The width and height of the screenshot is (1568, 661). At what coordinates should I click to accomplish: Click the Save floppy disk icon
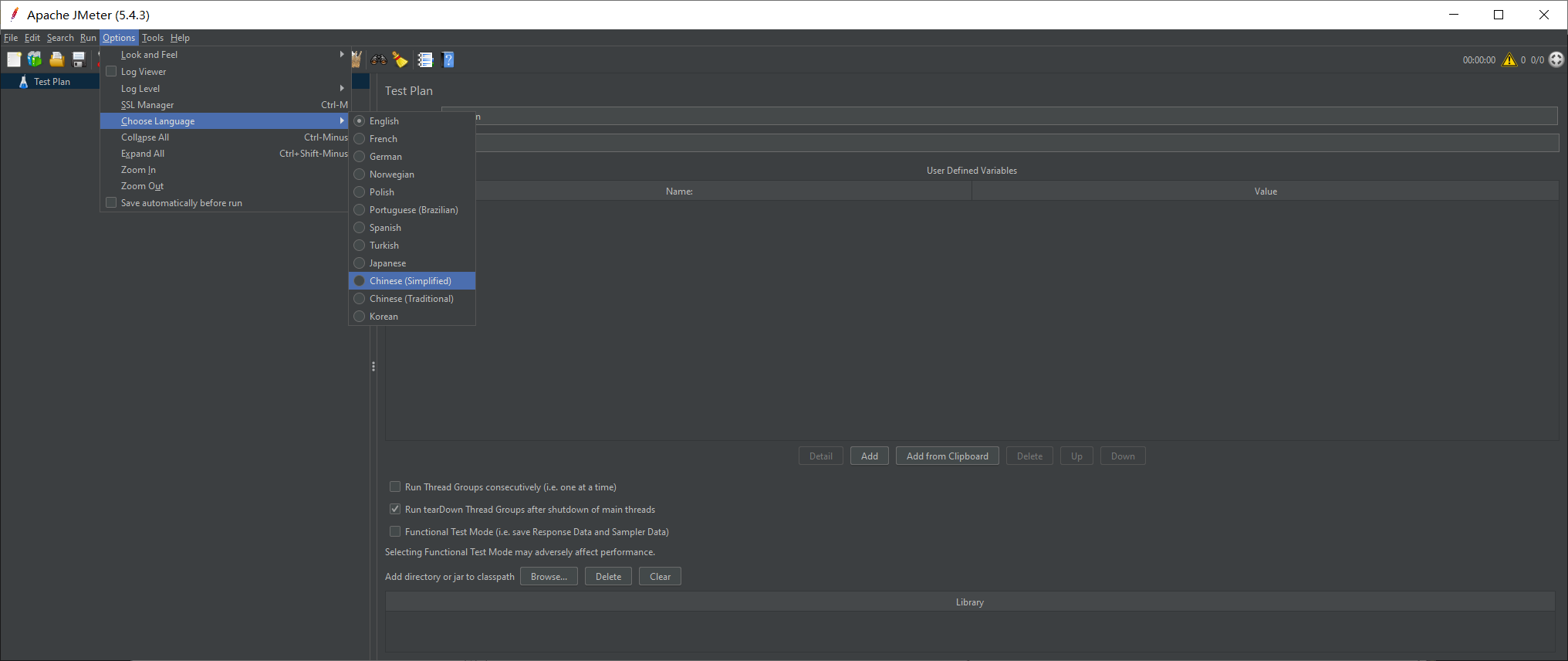click(78, 59)
